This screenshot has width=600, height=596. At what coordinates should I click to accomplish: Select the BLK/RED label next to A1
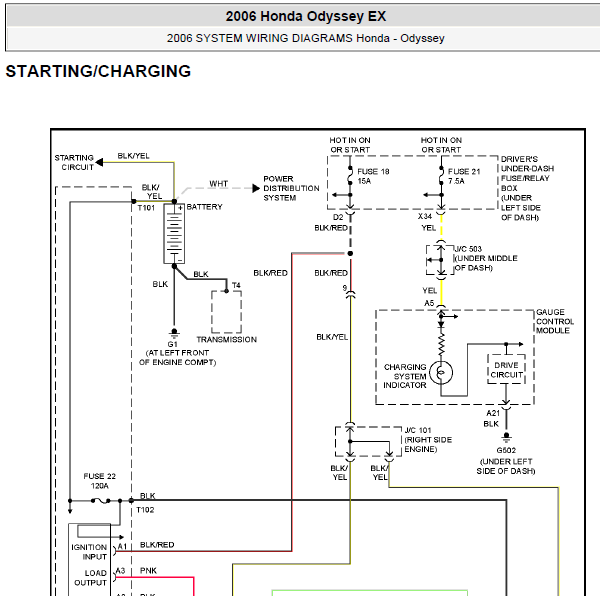click(x=157, y=545)
